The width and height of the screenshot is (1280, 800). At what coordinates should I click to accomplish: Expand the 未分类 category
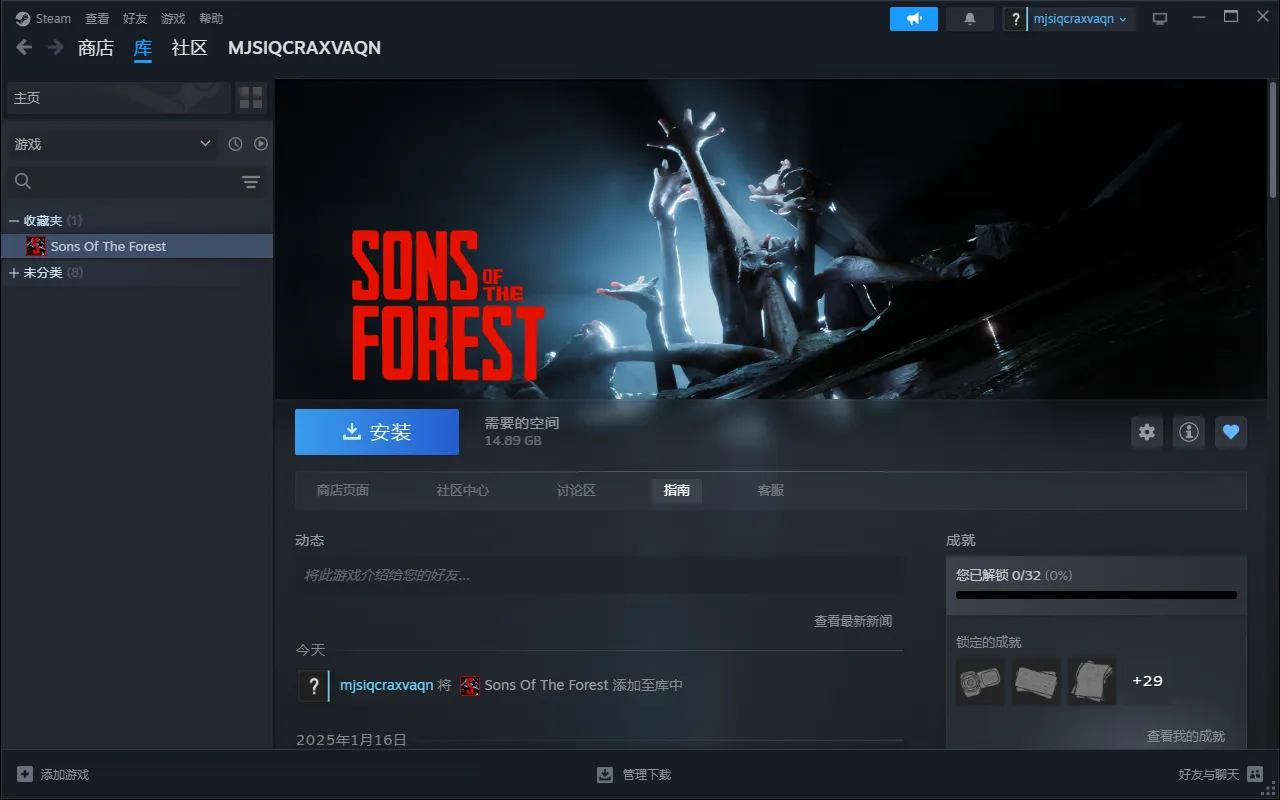coord(14,272)
